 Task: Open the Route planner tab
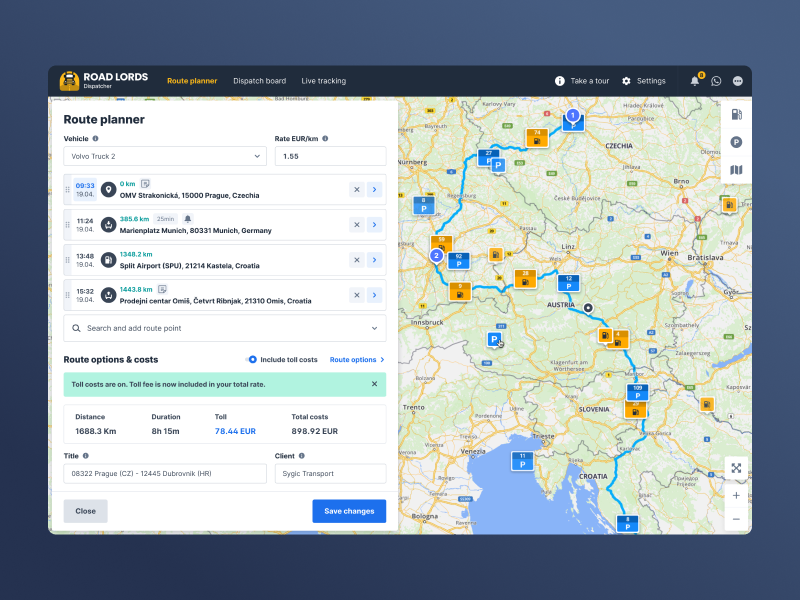[x=192, y=81]
